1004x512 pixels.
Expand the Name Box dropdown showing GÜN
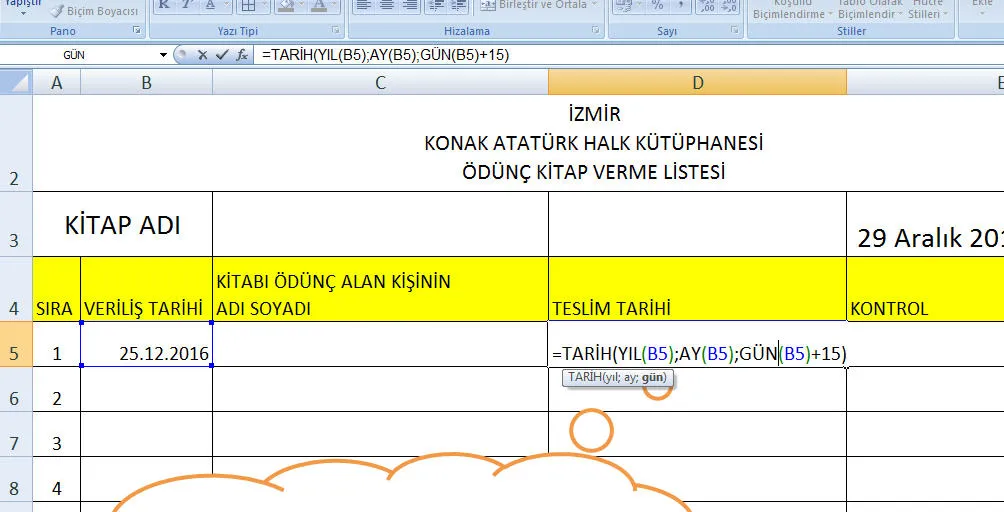163,55
